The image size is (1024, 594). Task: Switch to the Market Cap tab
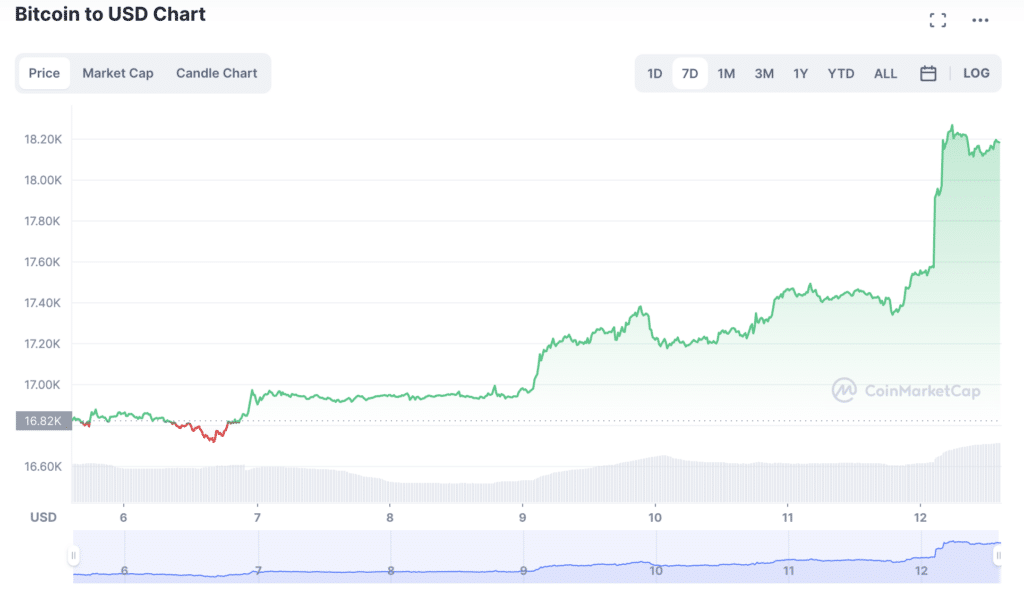pyautogui.click(x=118, y=73)
